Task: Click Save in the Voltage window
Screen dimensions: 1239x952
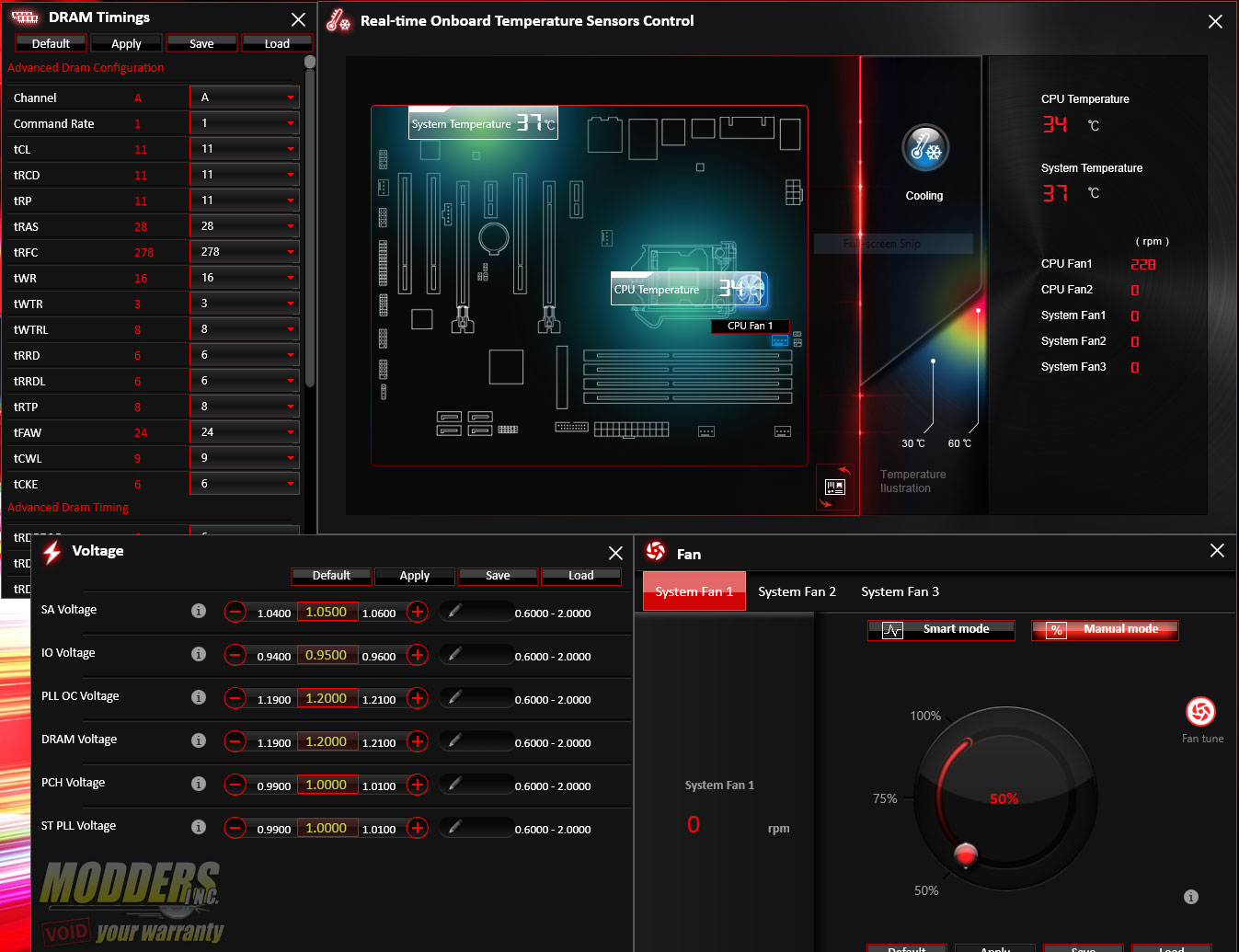Action: (x=499, y=576)
